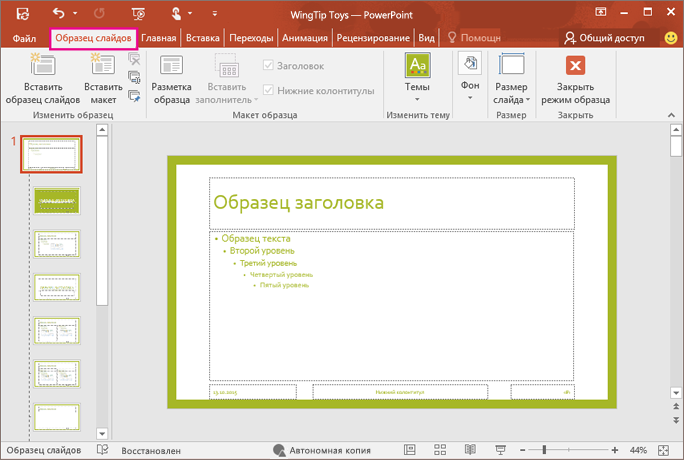Open Вставить заполнитель dropdown
The image size is (684, 460).
click(x=226, y=80)
